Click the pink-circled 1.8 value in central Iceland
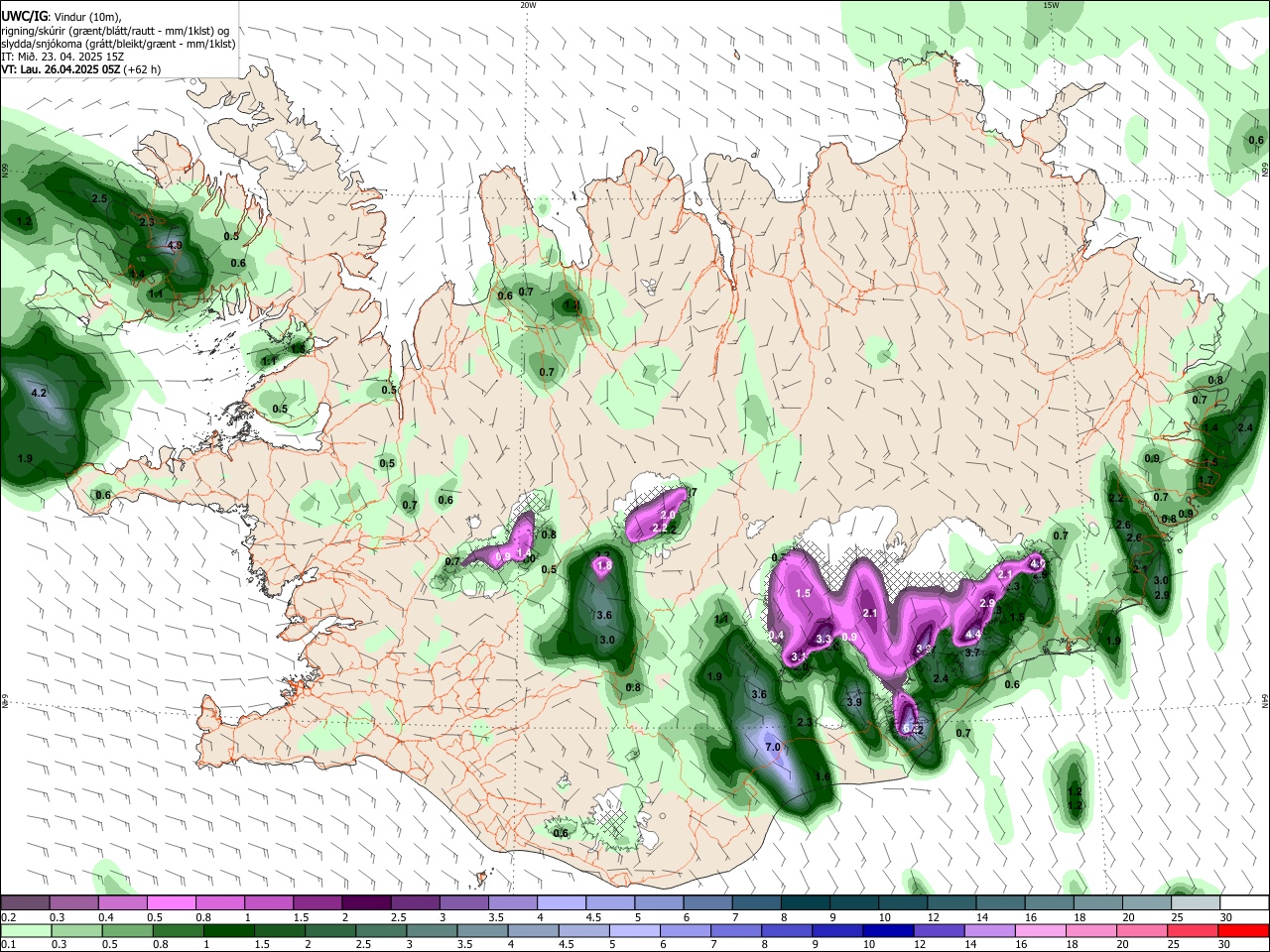 (604, 565)
